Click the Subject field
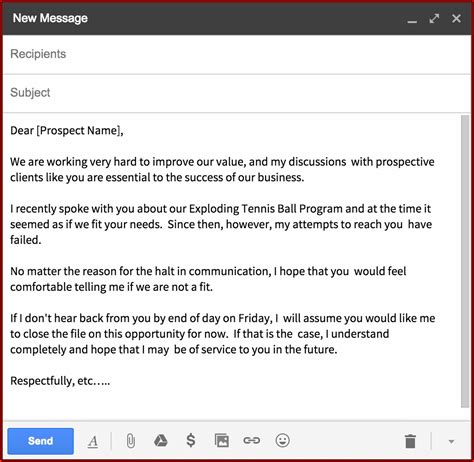This screenshot has width=474, height=462. [x=237, y=93]
